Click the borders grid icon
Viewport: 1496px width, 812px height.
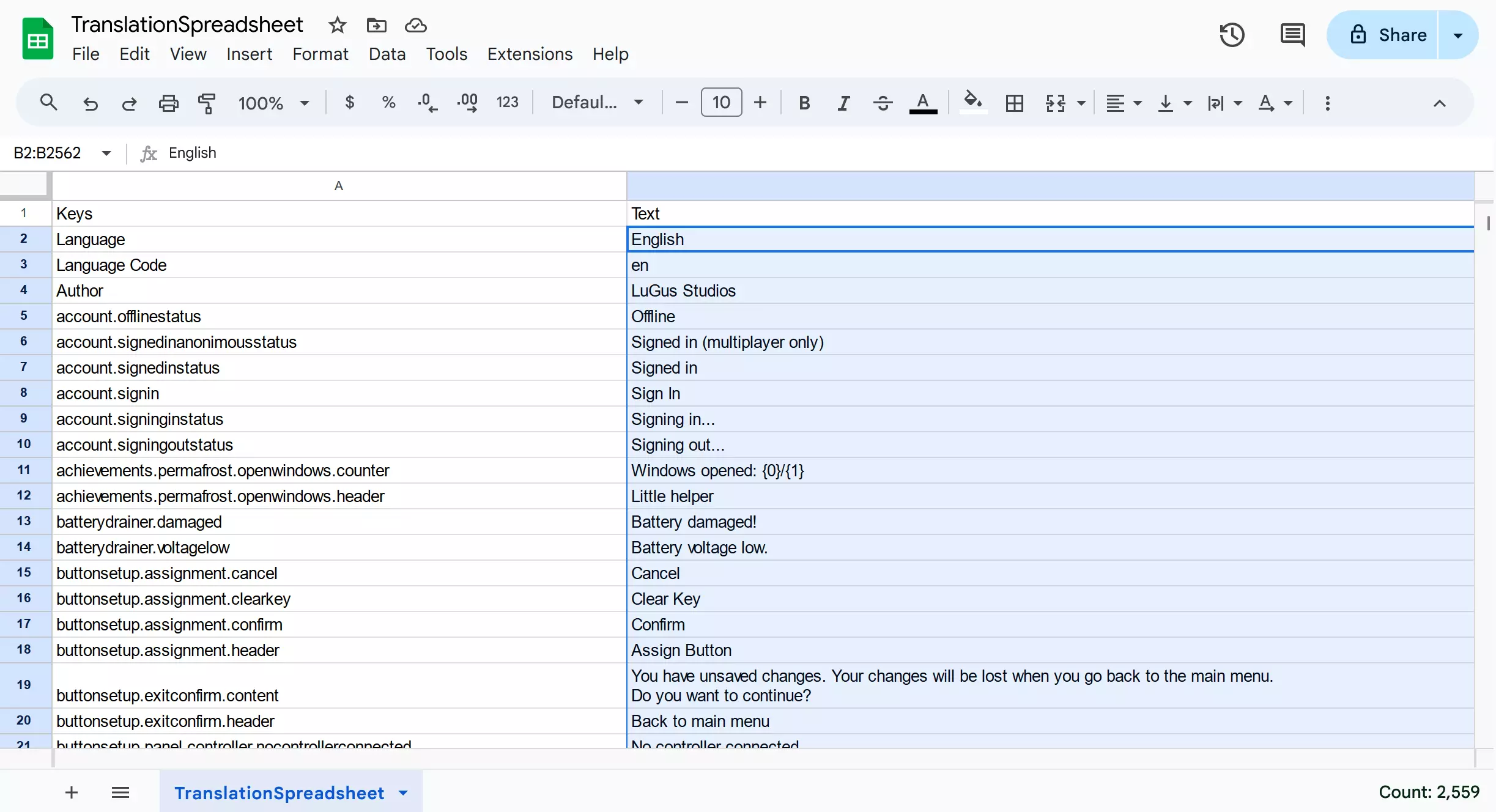point(1014,103)
